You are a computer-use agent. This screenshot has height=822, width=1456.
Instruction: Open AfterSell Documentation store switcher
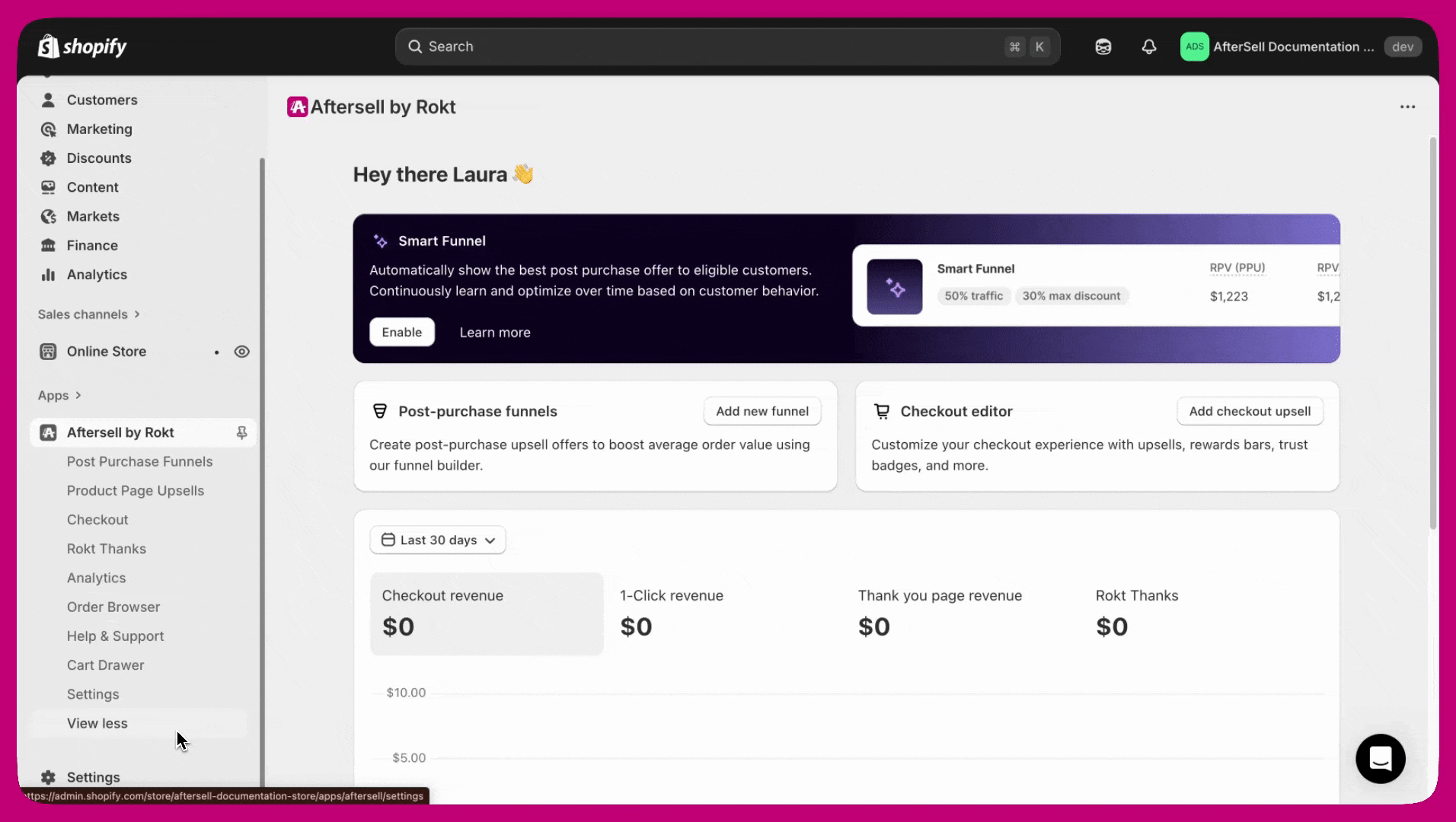click(1301, 46)
